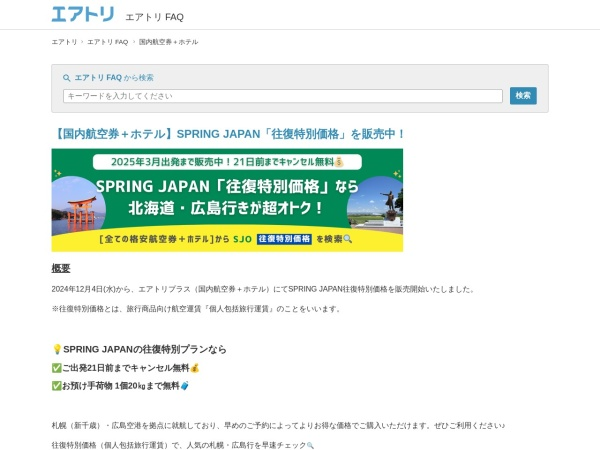Open the SPRING JAPAN 往復特別価格 article heading
This screenshot has width=600, height=450.
point(229,134)
